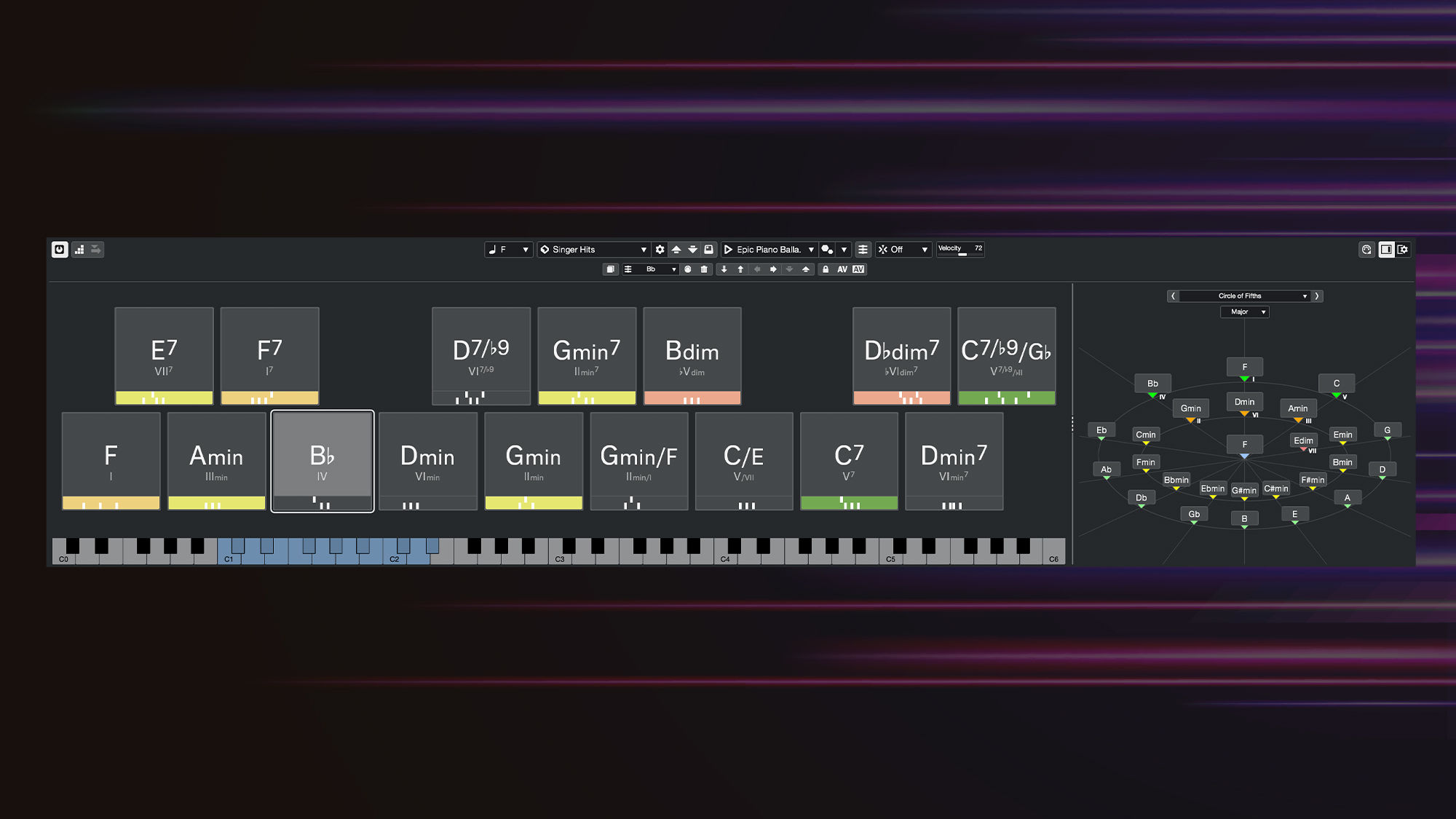Toggle the highlighted boxed AV button

pyautogui.click(x=858, y=269)
